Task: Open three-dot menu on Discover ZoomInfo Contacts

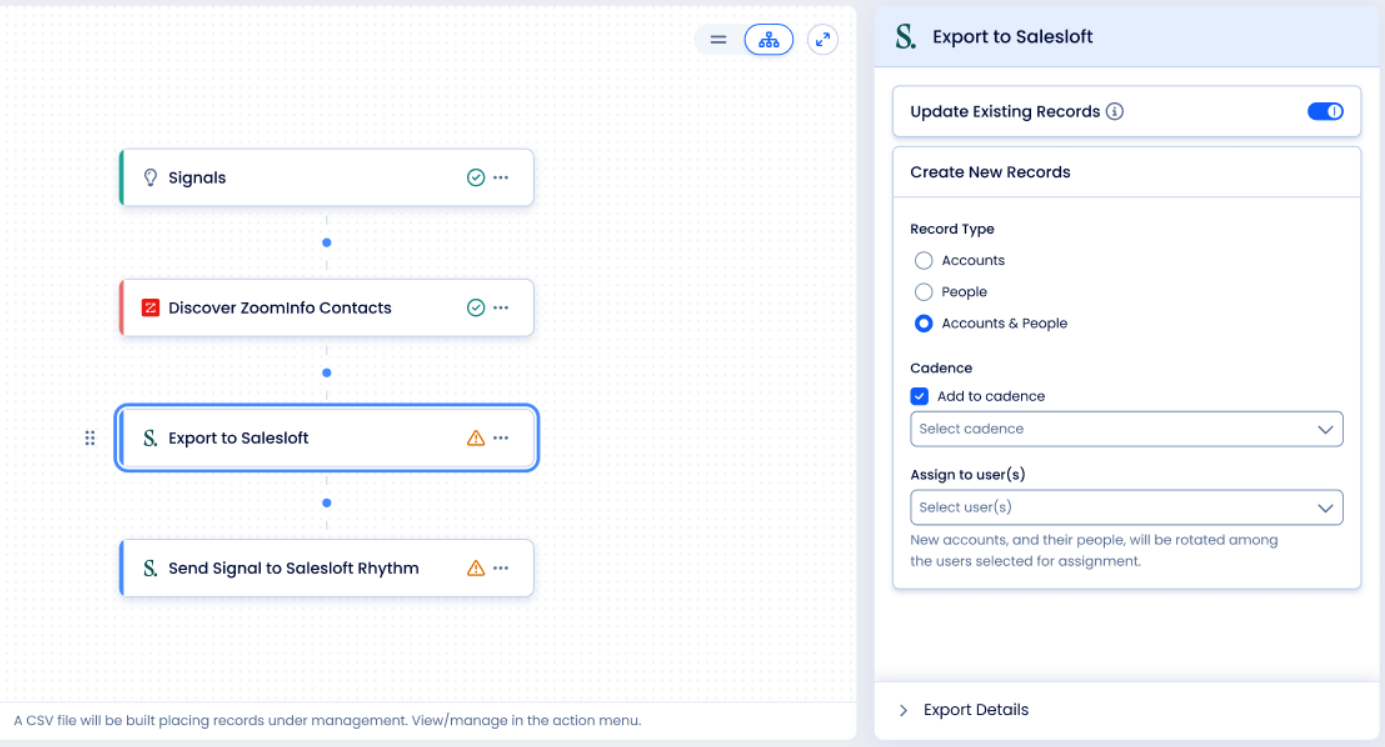Action: click(501, 308)
